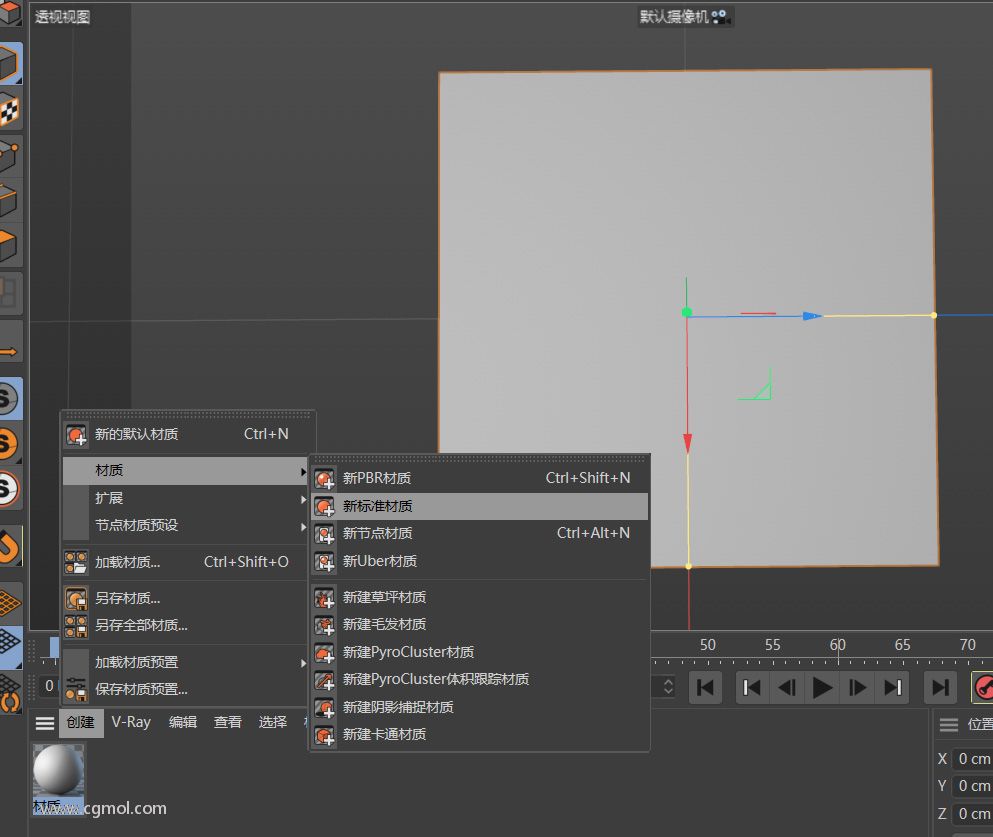Click frame 70 on the timeline ruler

[968, 645]
